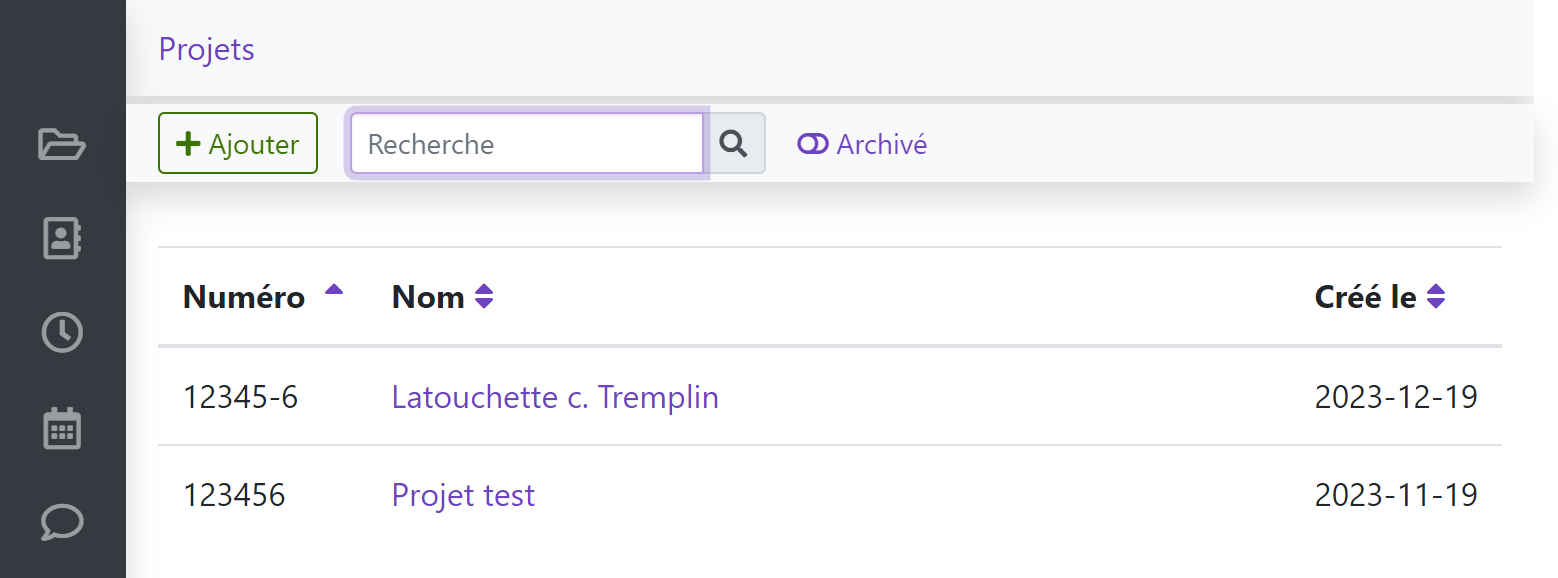Toggle descending sort on Numéro column

332,291
